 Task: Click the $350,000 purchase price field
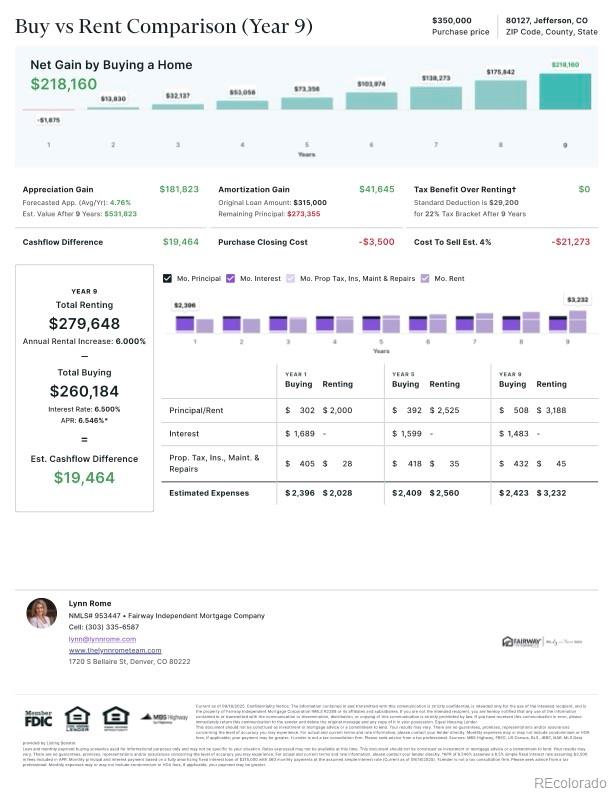click(x=460, y=20)
